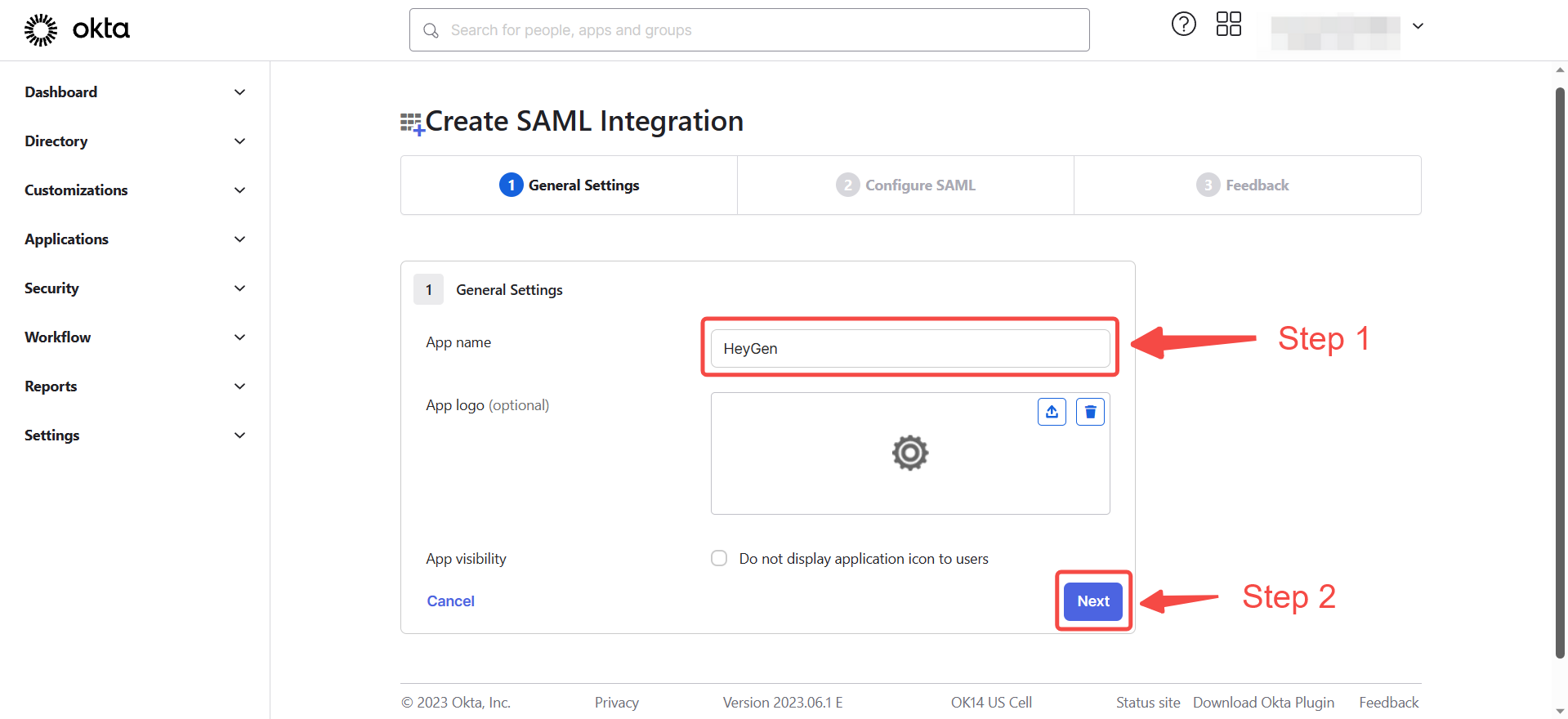This screenshot has width=1568, height=719.
Task: Select Reports in the sidebar
Action: click(x=51, y=386)
